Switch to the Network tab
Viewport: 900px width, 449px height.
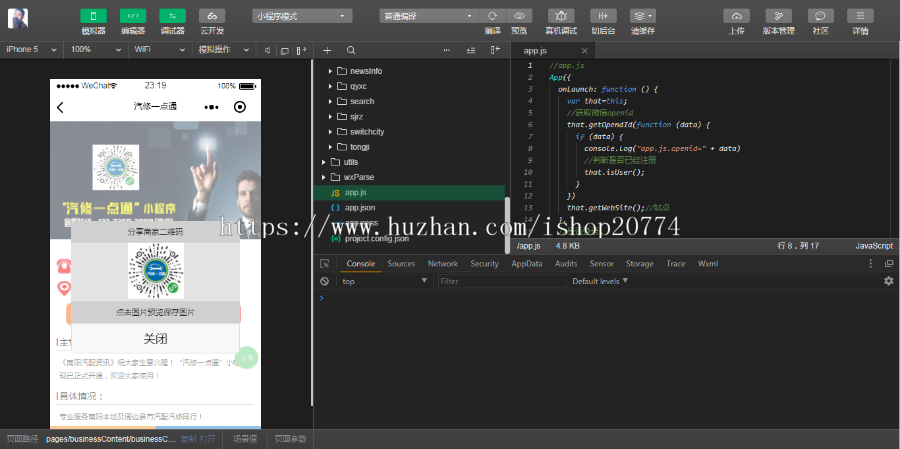point(442,264)
